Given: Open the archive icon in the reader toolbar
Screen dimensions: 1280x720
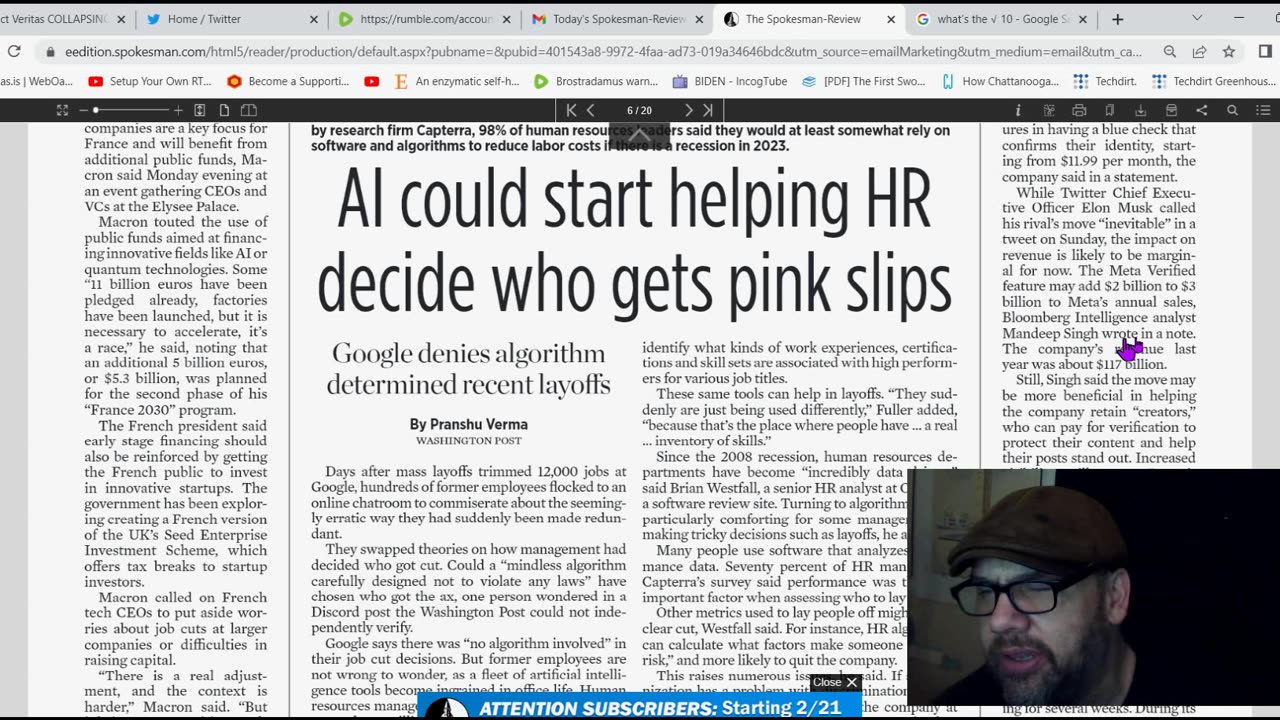Looking at the screenshot, I should tap(1171, 110).
